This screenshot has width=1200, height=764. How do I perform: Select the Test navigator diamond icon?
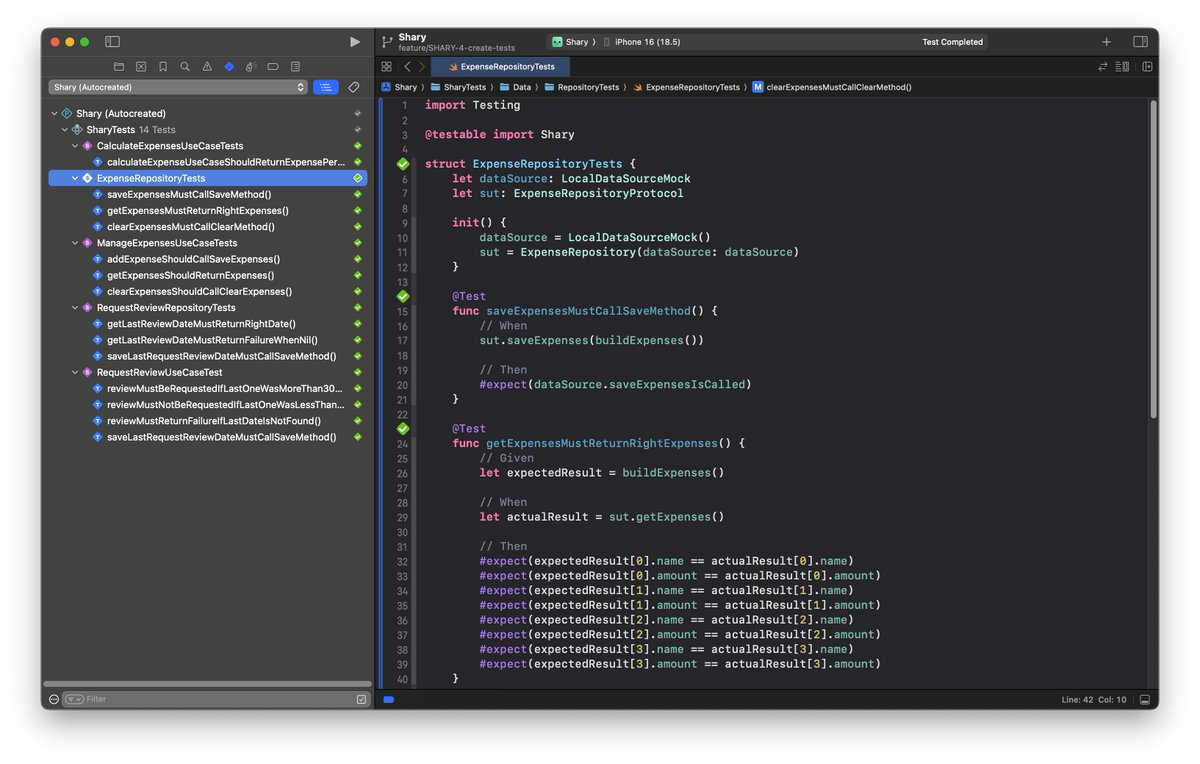coord(229,67)
